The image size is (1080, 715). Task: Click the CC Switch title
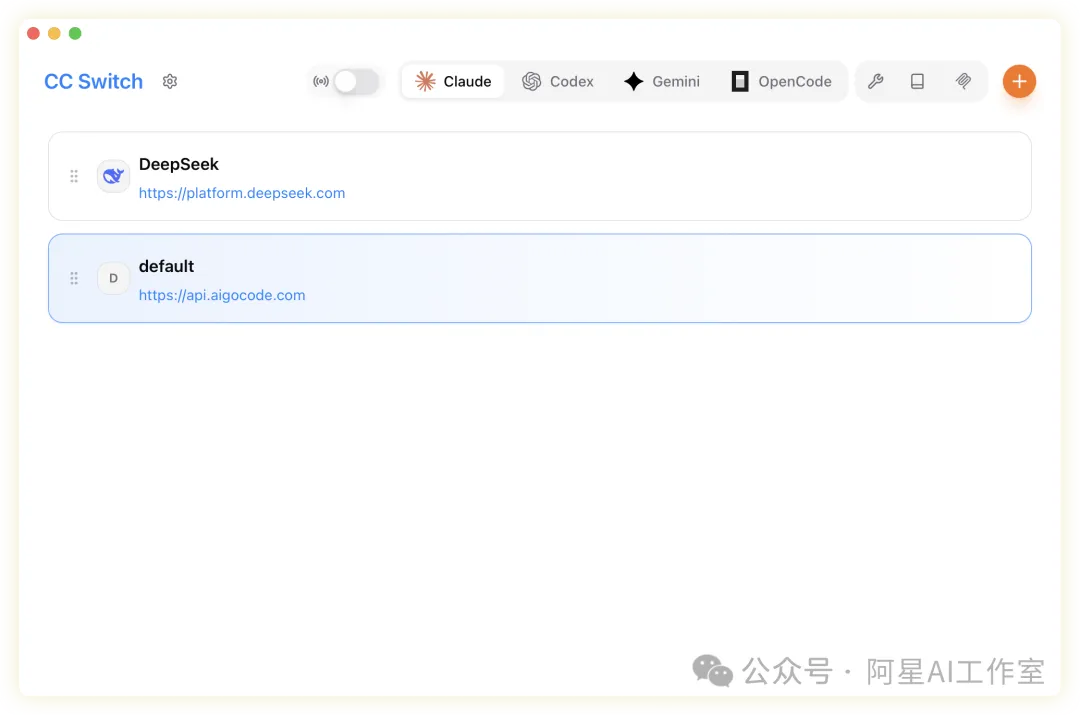pyautogui.click(x=94, y=82)
